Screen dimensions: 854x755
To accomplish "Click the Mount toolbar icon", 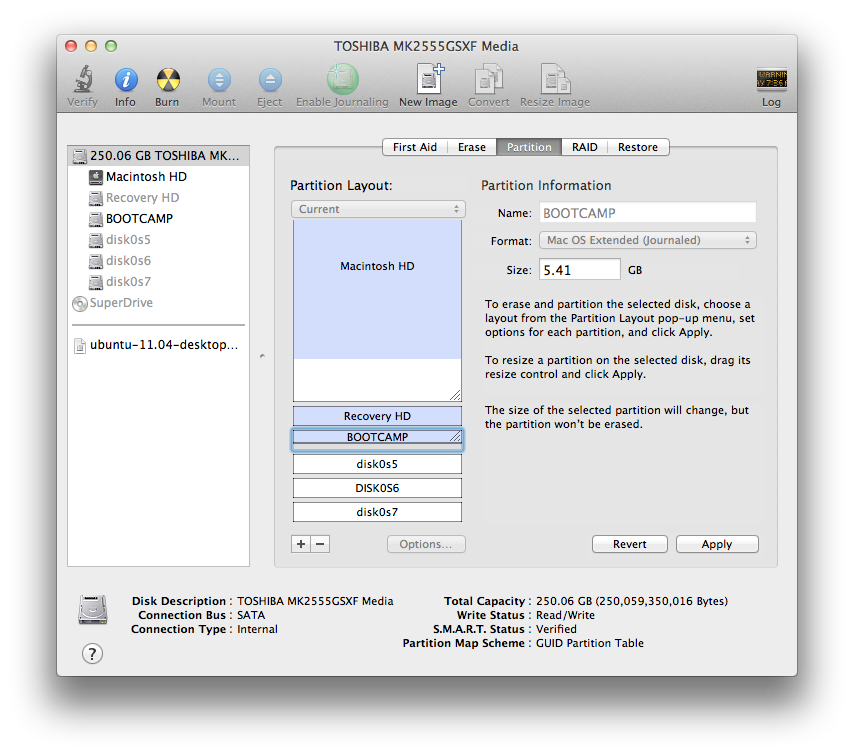I will point(219,80).
